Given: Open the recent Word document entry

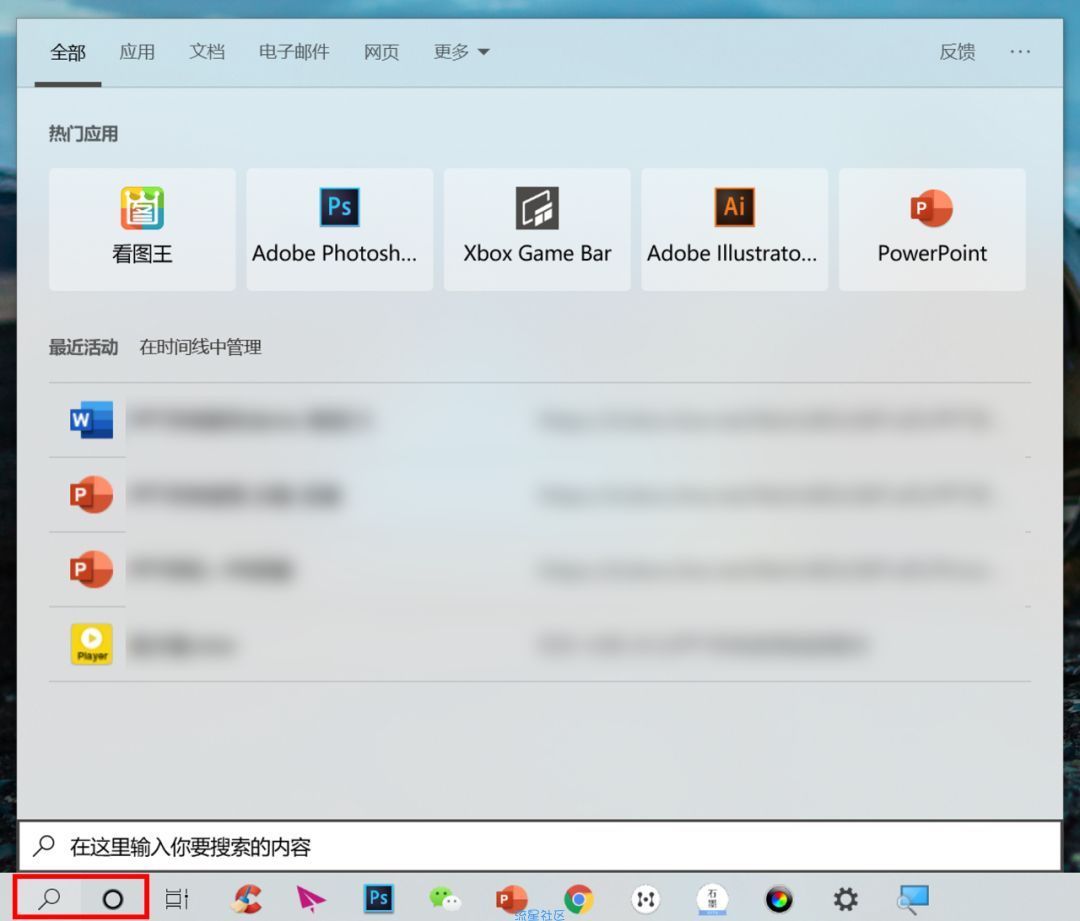Looking at the screenshot, I should click(x=539, y=420).
